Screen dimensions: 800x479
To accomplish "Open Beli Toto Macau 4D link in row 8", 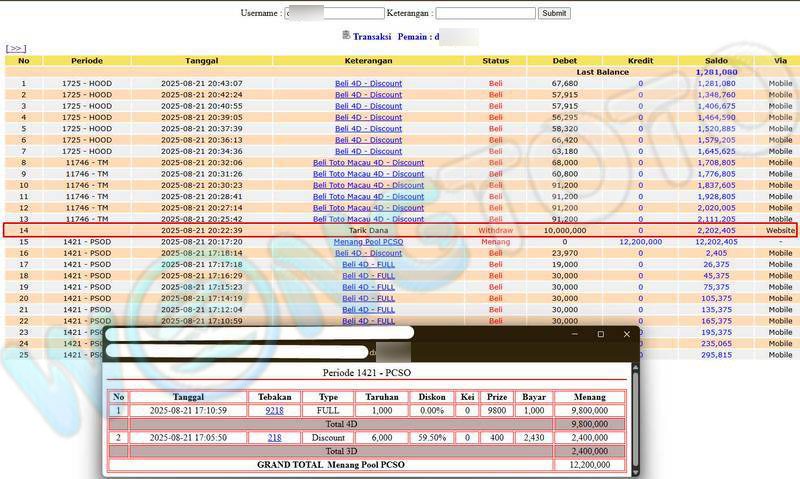I will [368, 163].
